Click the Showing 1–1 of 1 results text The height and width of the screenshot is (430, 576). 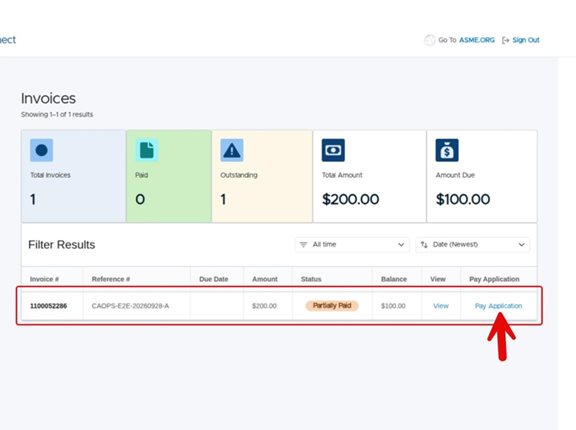(57, 115)
